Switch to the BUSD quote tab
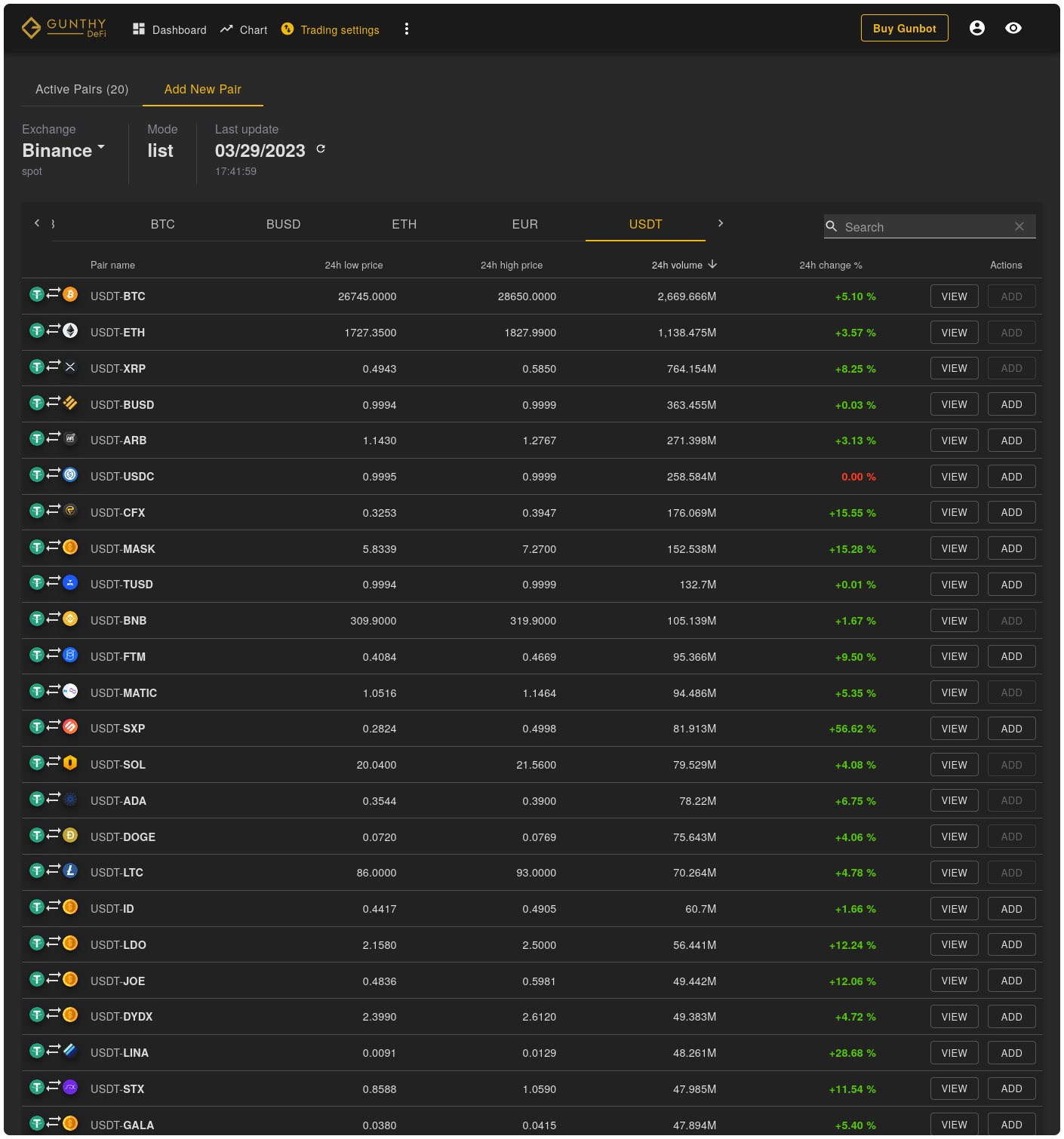1064x1139 pixels. [284, 224]
